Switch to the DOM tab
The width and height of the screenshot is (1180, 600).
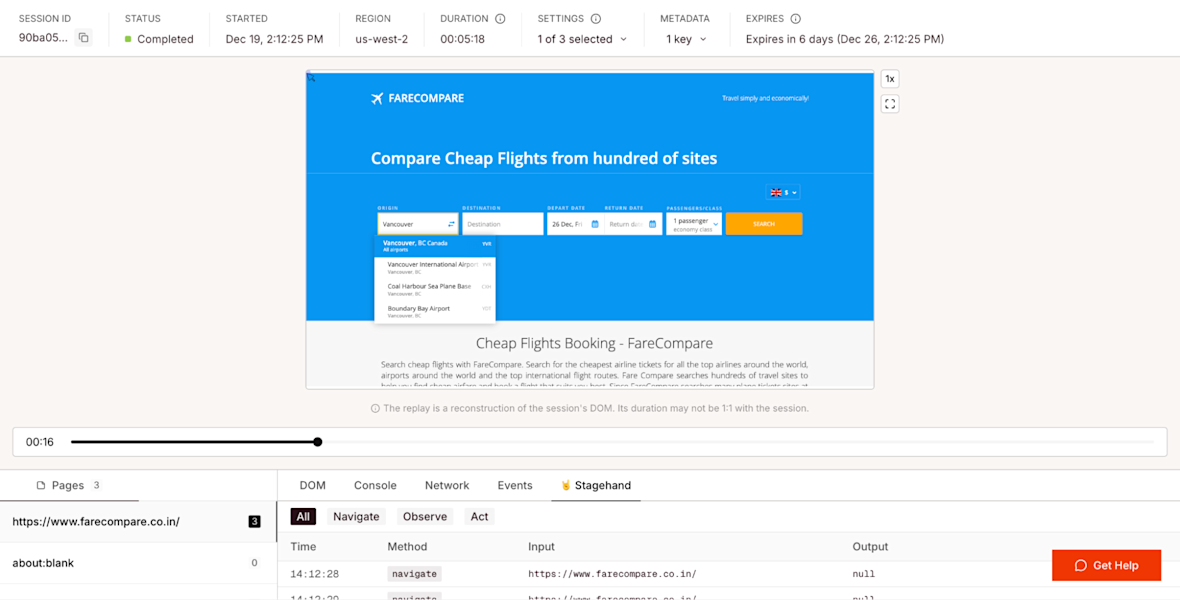tap(312, 486)
